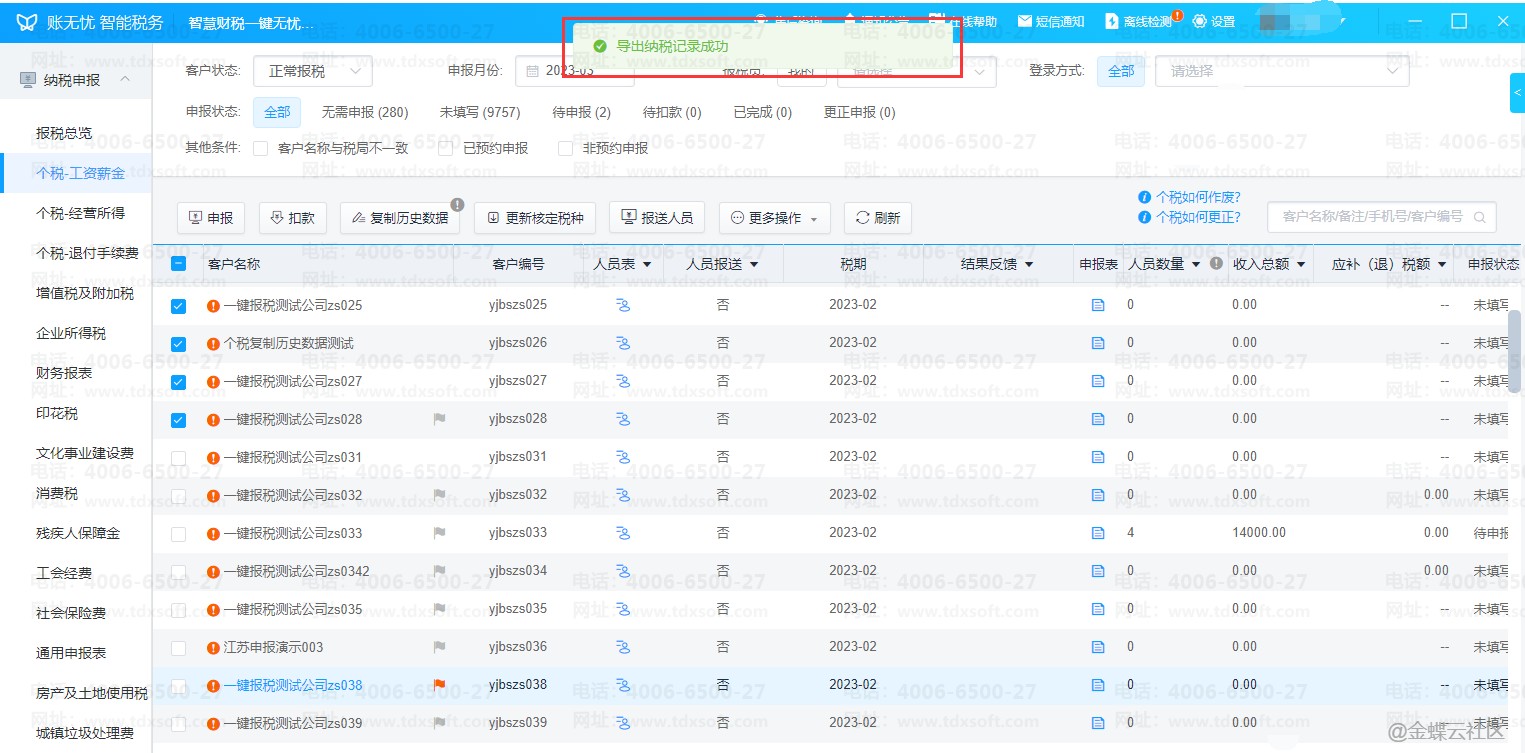Open the 申报表 document icon for yjbszs033

(1098, 533)
